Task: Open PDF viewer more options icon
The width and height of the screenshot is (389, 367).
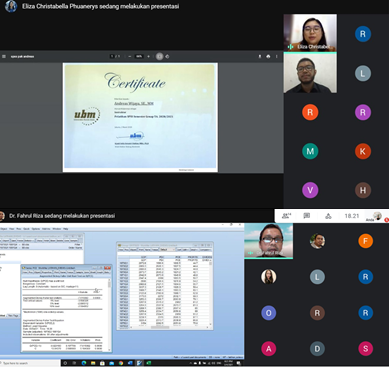Action: coord(277,56)
